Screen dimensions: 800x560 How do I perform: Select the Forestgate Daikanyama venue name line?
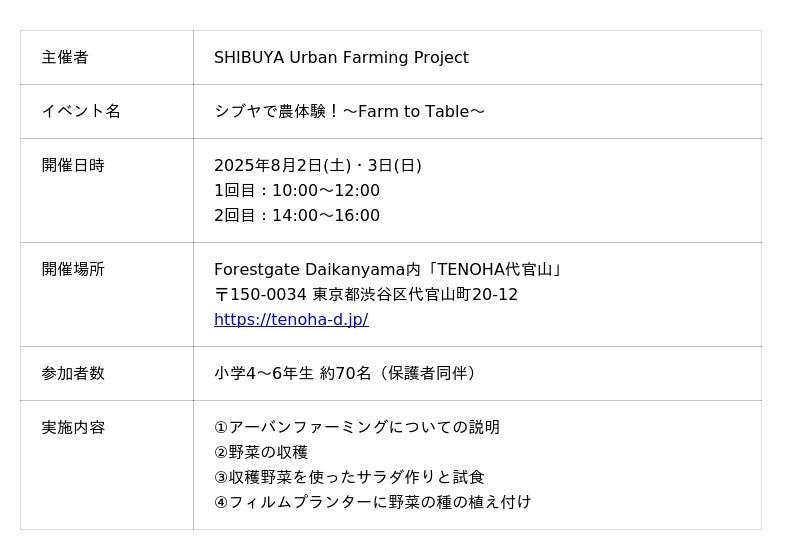[x=389, y=270]
